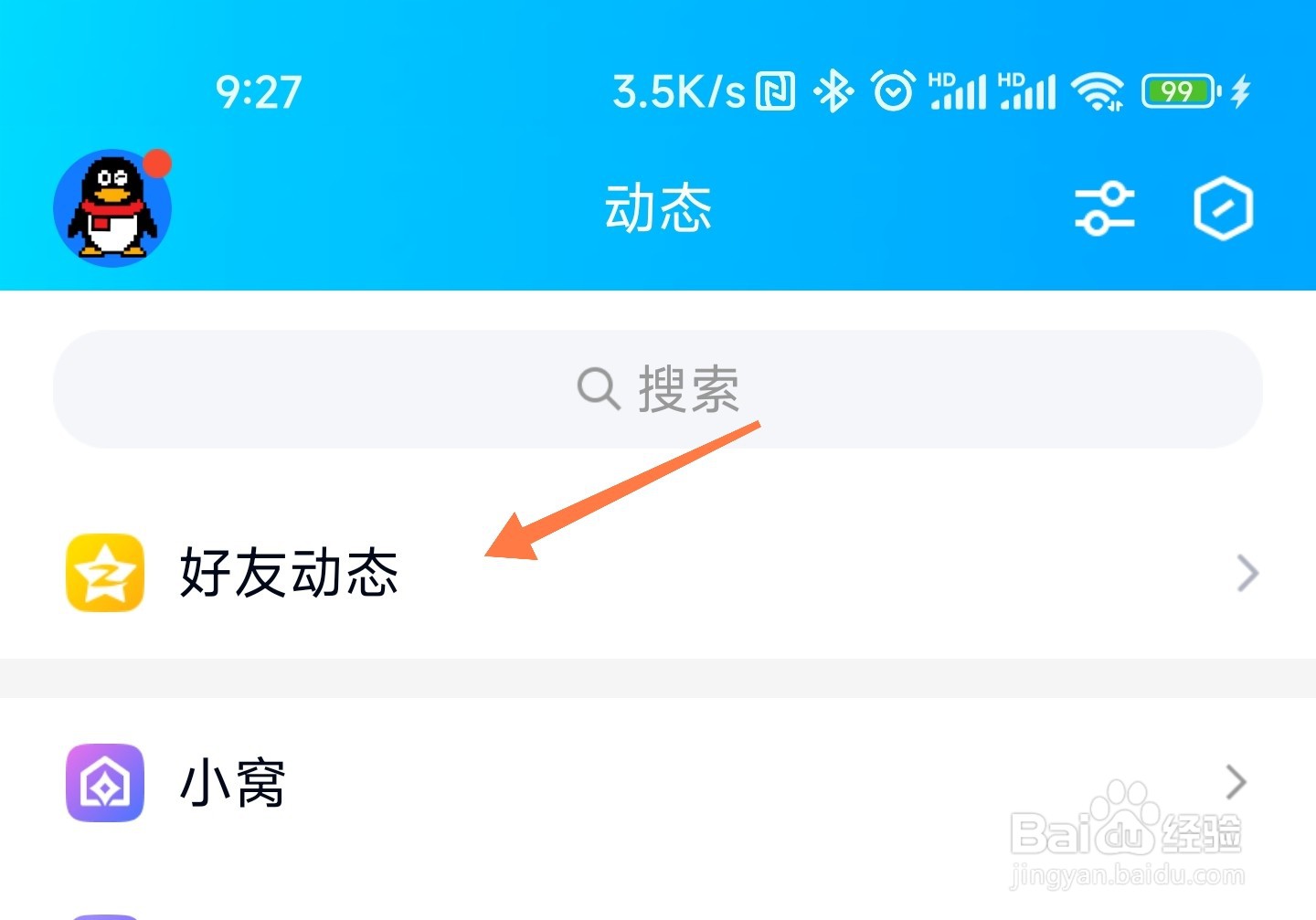Expand 小窝 using its right chevron
Viewport: 1316px width, 920px height.
coord(1236,782)
